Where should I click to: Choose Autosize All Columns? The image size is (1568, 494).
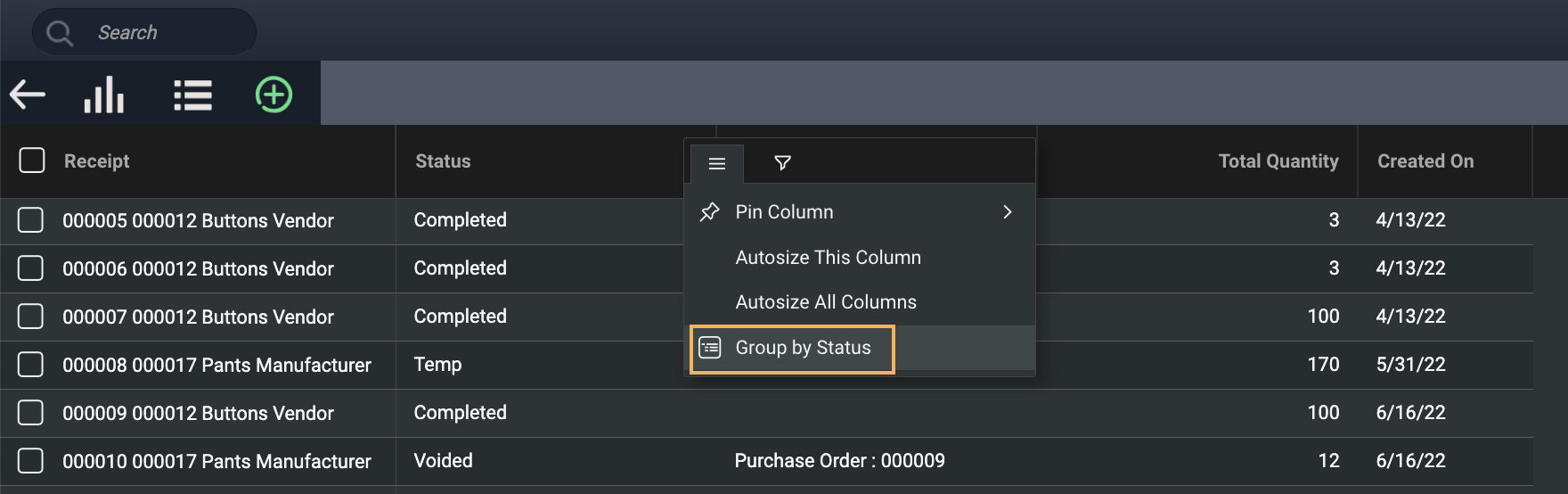(x=825, y=302)
